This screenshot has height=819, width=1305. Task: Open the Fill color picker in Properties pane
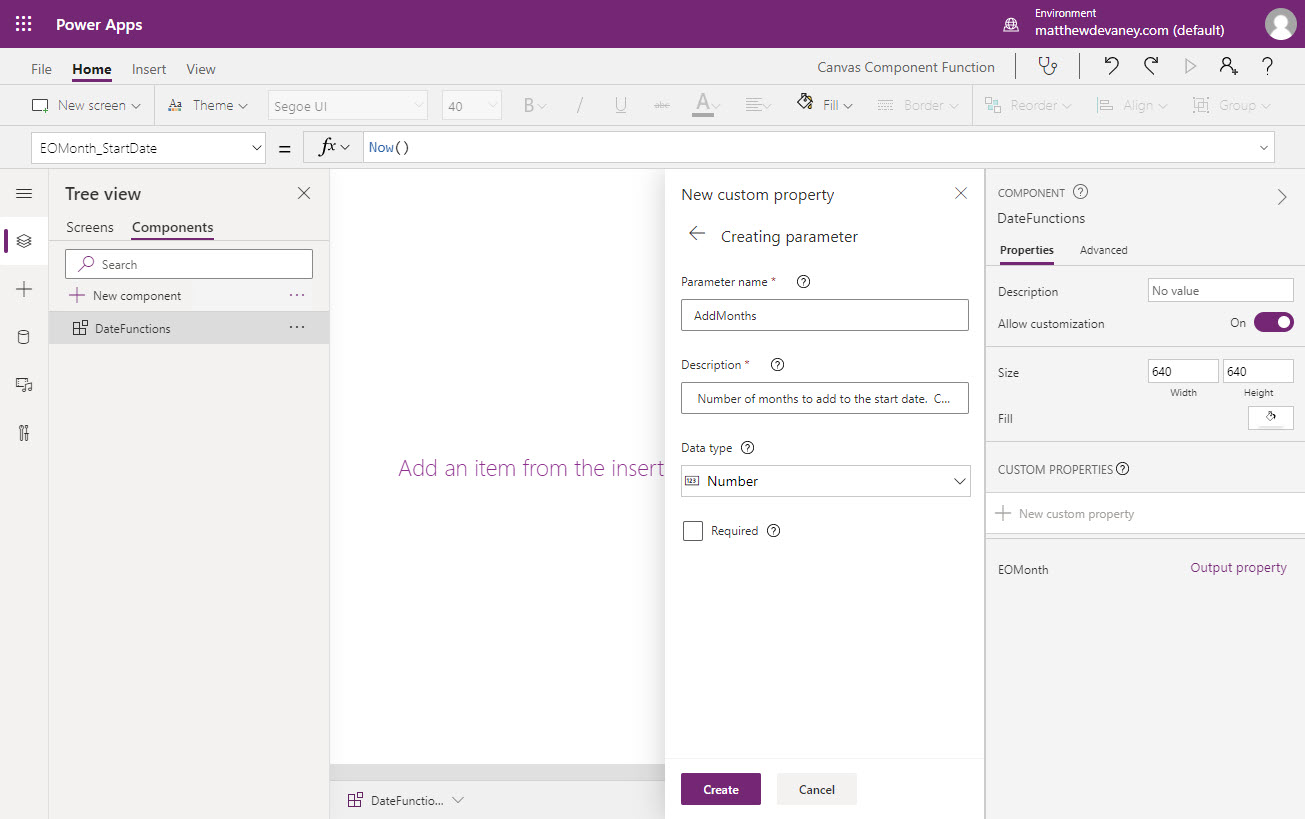pyautogui.click(x=1270, y=417)
